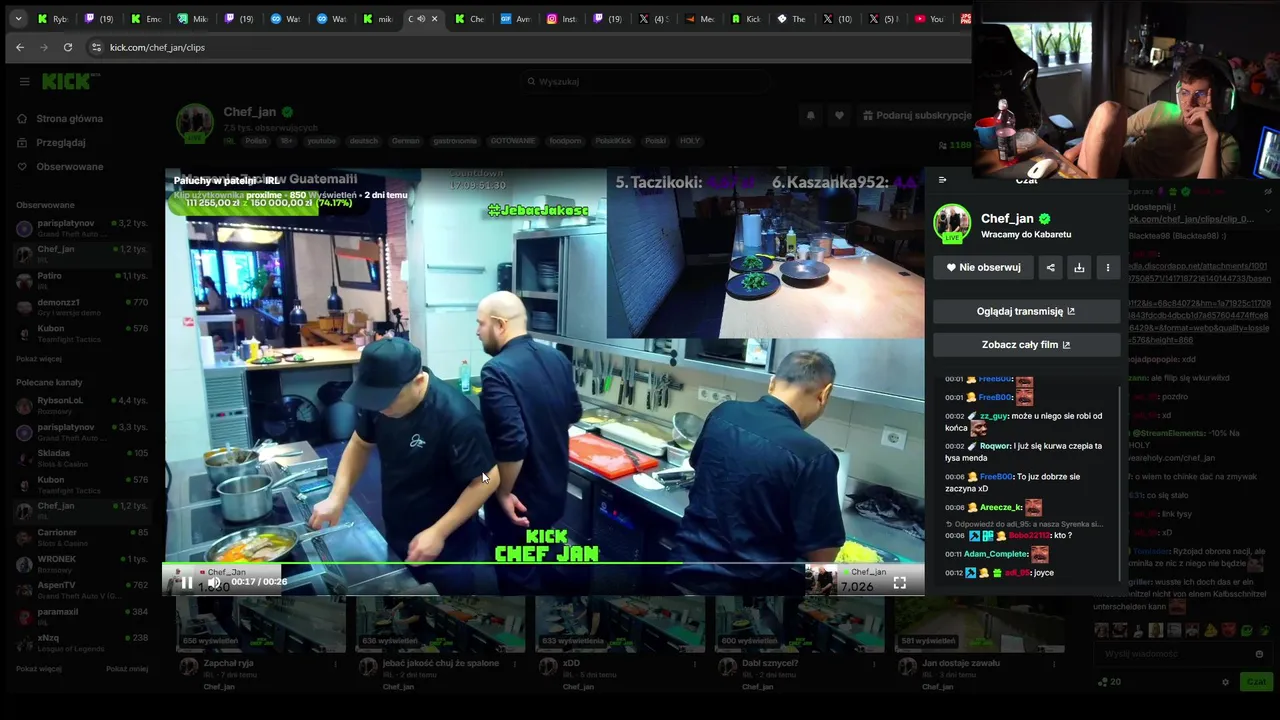The image size is (1280, 720).
Task: Open demonzz1 channel in sidebar
Action: [x=81, y=306]
